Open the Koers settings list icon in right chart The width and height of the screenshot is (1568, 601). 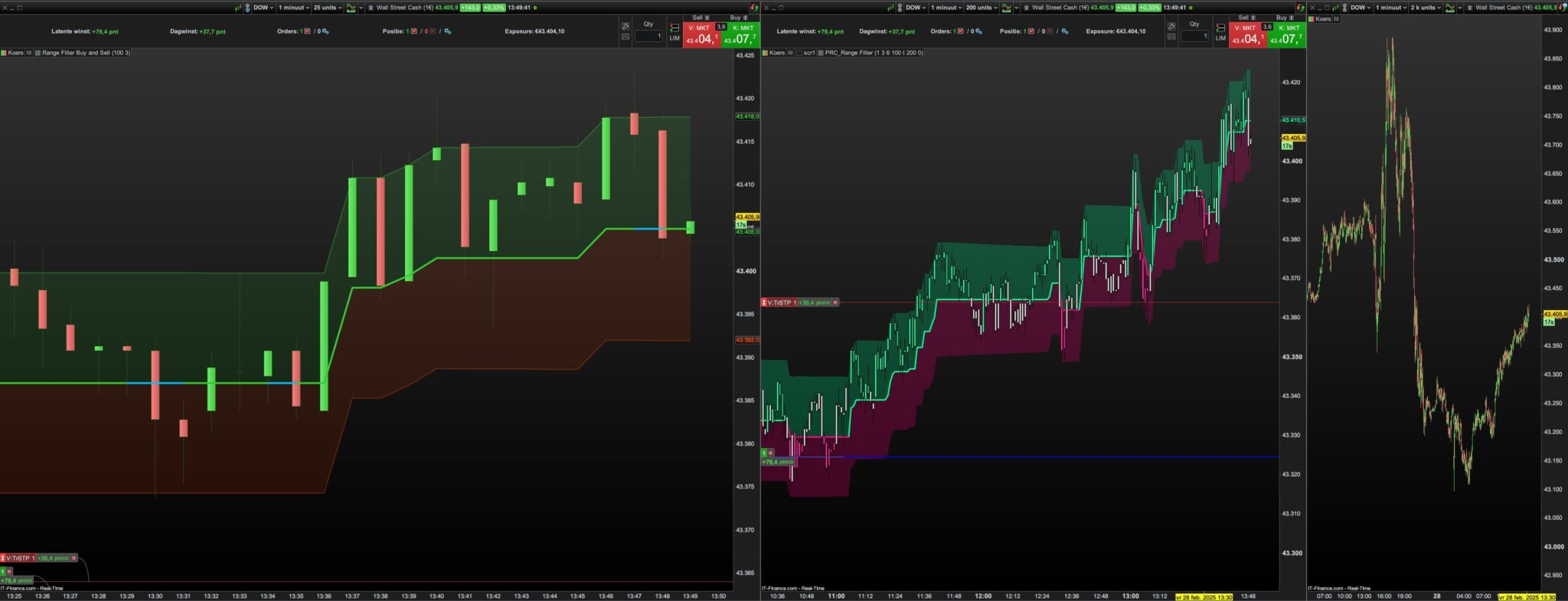[1336, 19]
